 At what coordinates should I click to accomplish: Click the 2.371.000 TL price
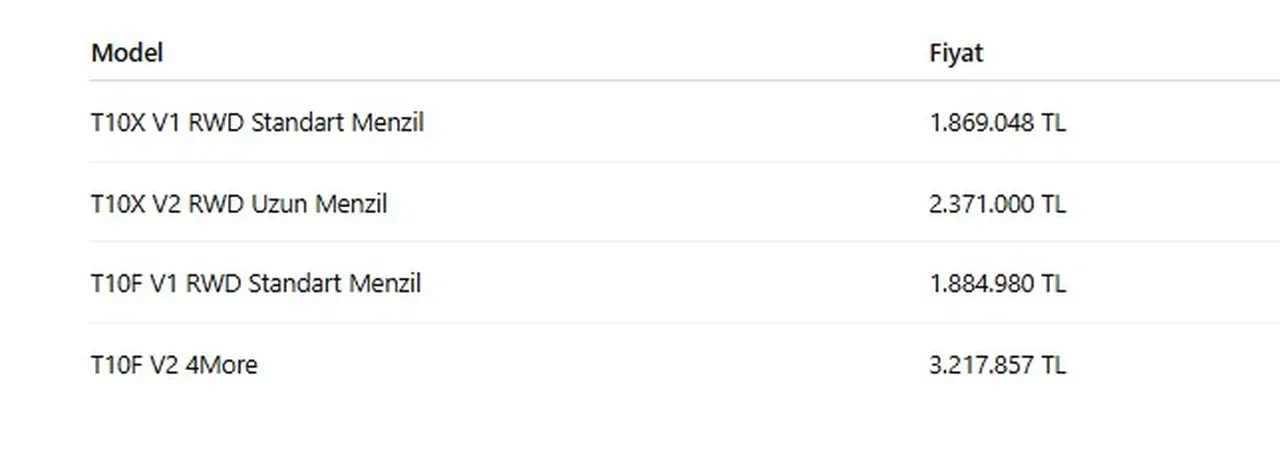pos(997,204)
